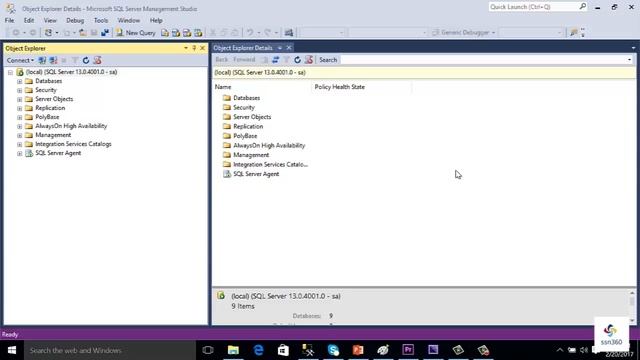Open the Tools menu
This screenshot has height=360, width=640.
click(101, 20)
